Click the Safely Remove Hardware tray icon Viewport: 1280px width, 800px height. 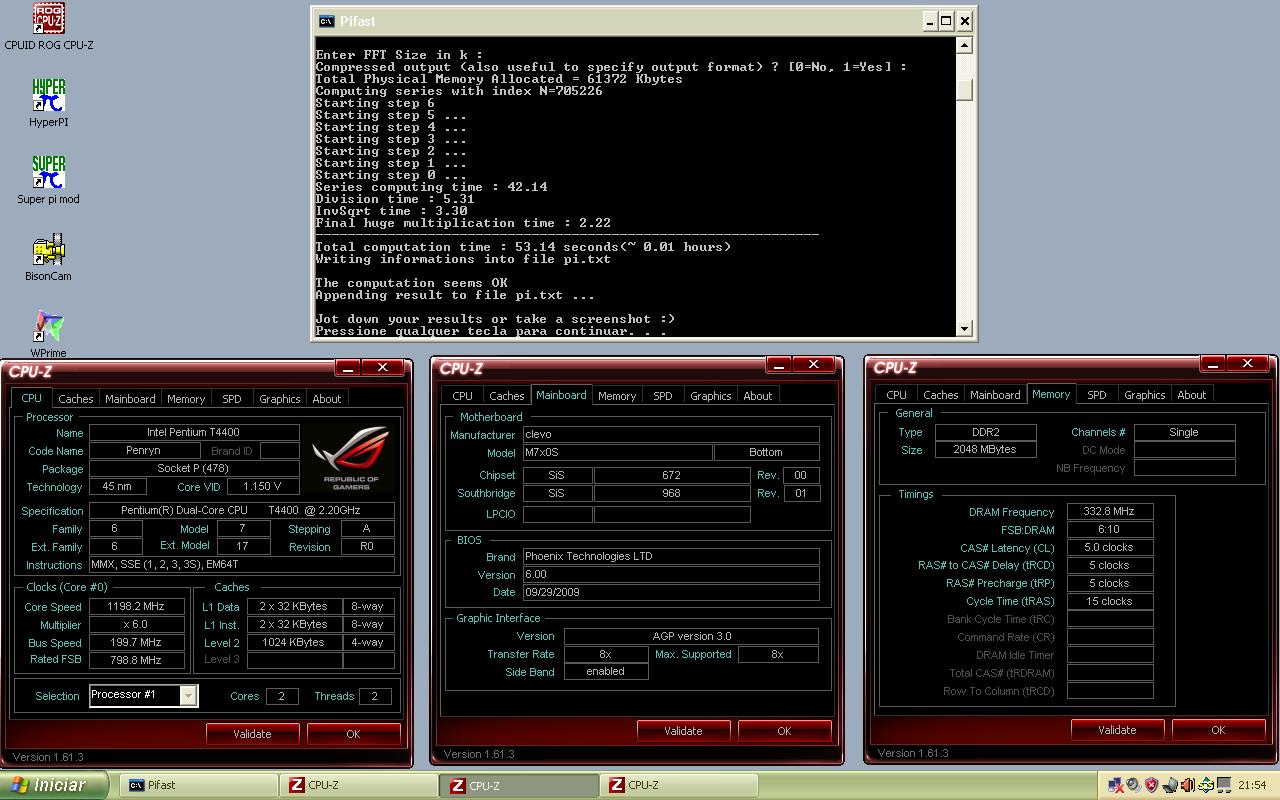(1206, 785)
